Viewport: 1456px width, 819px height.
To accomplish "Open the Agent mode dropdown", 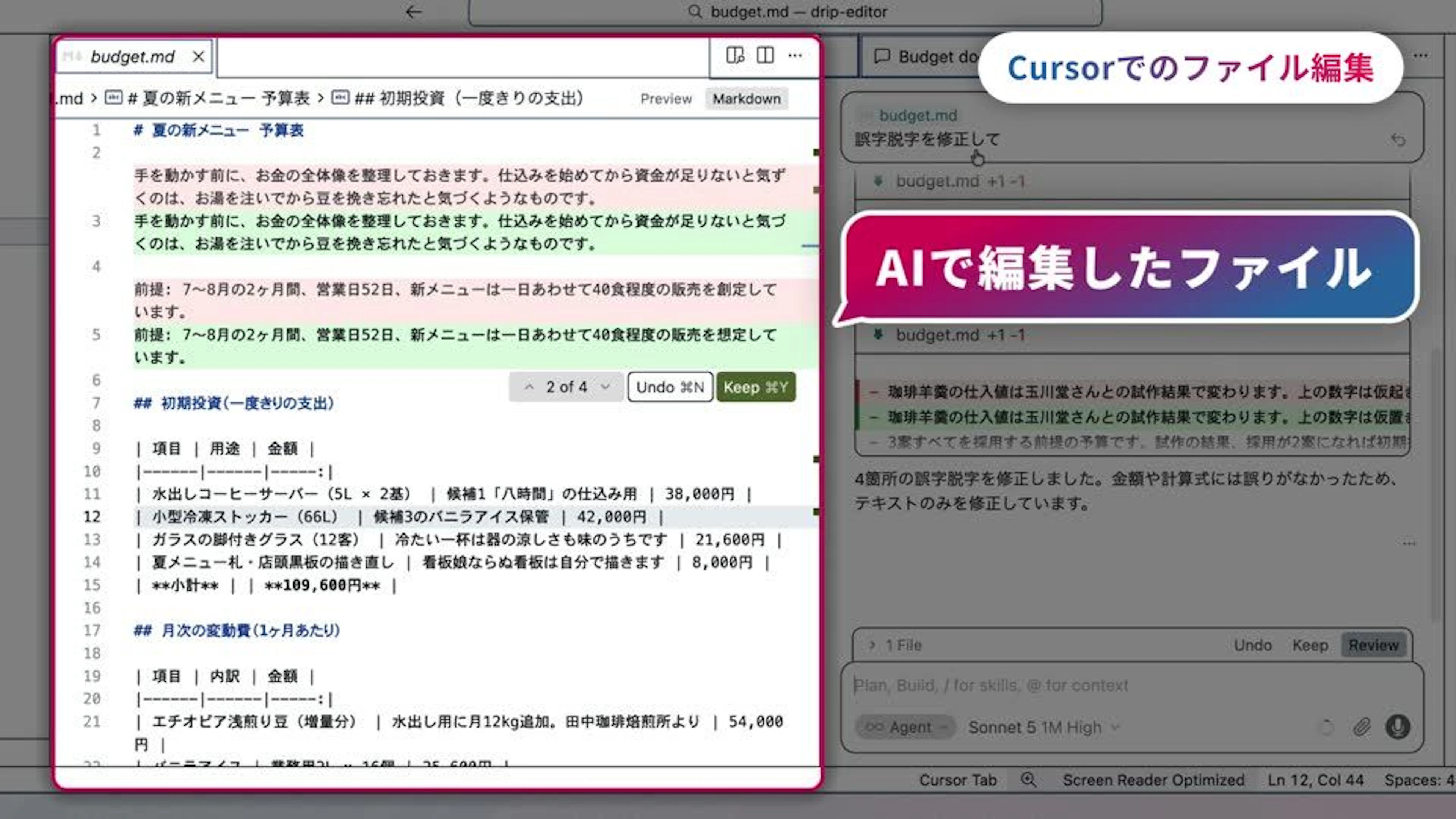I will point(905,728).
